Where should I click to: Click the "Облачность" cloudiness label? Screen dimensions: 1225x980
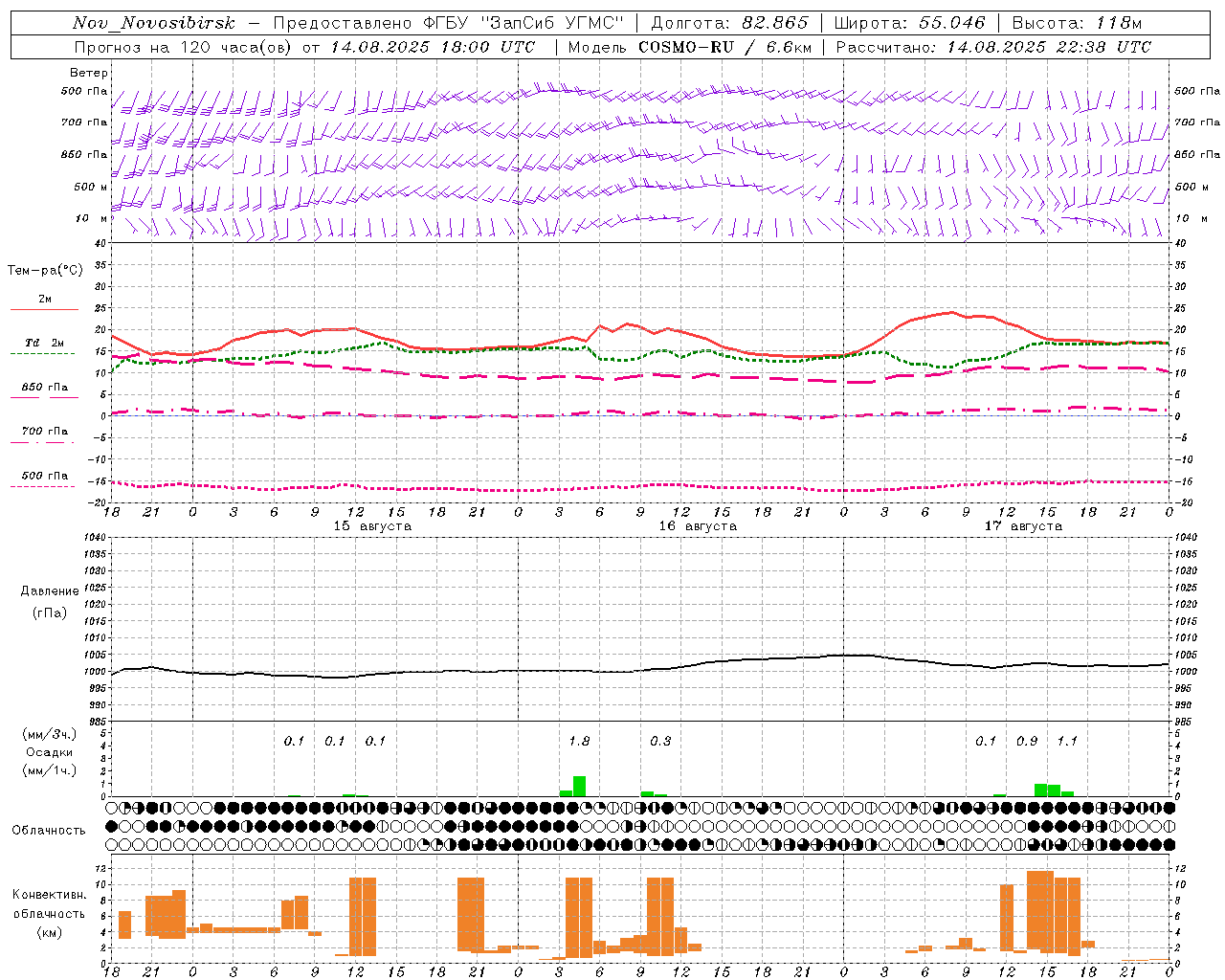49,831
